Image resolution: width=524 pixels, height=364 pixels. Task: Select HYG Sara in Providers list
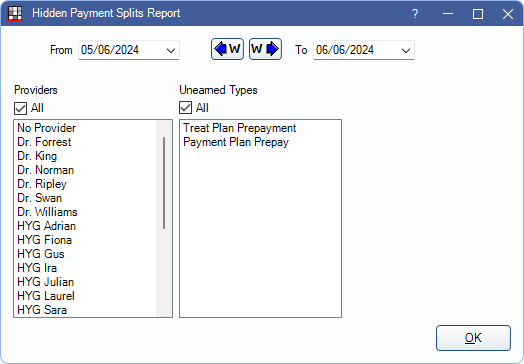(x=85, y=310)
